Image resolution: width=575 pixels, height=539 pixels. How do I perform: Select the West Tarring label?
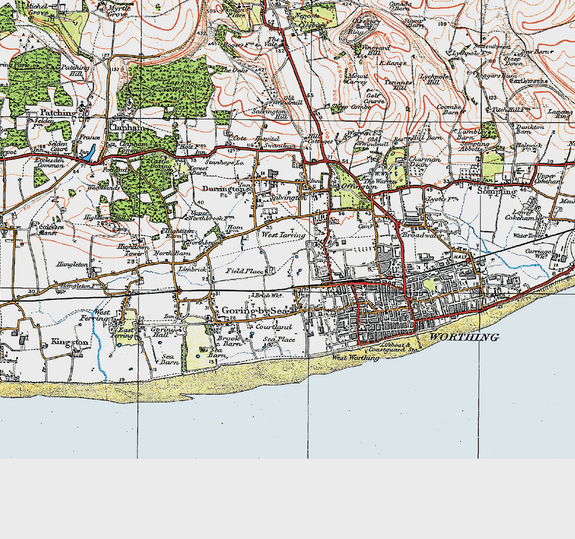click(283, 235)
